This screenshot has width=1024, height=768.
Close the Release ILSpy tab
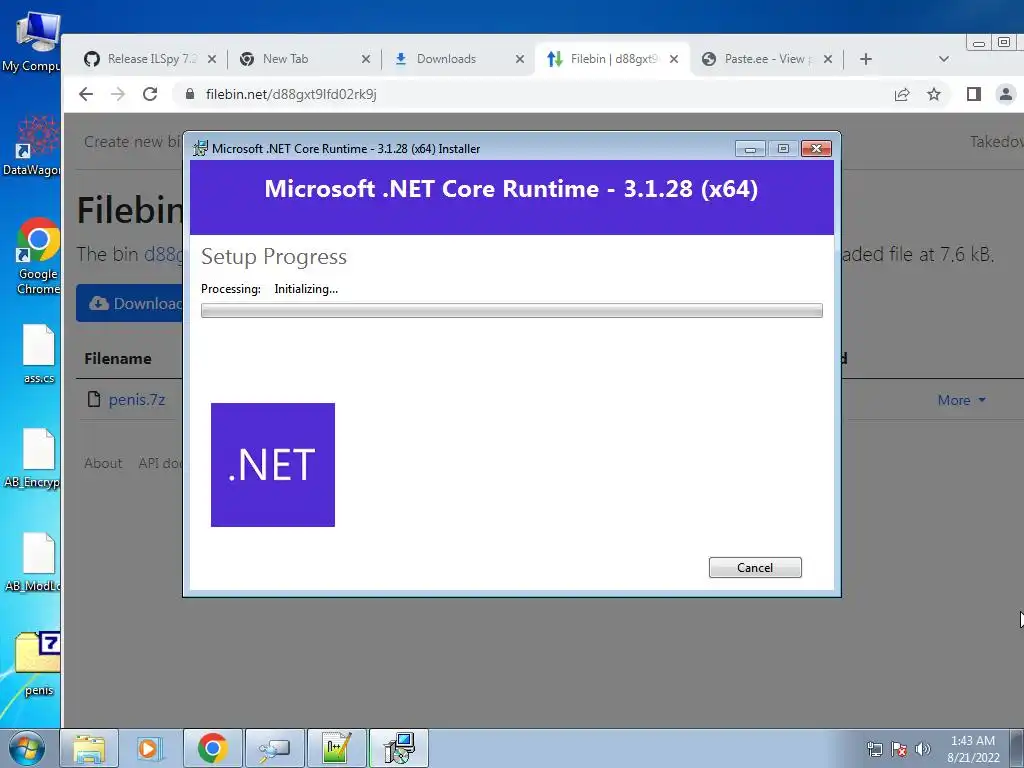[212, 59]
